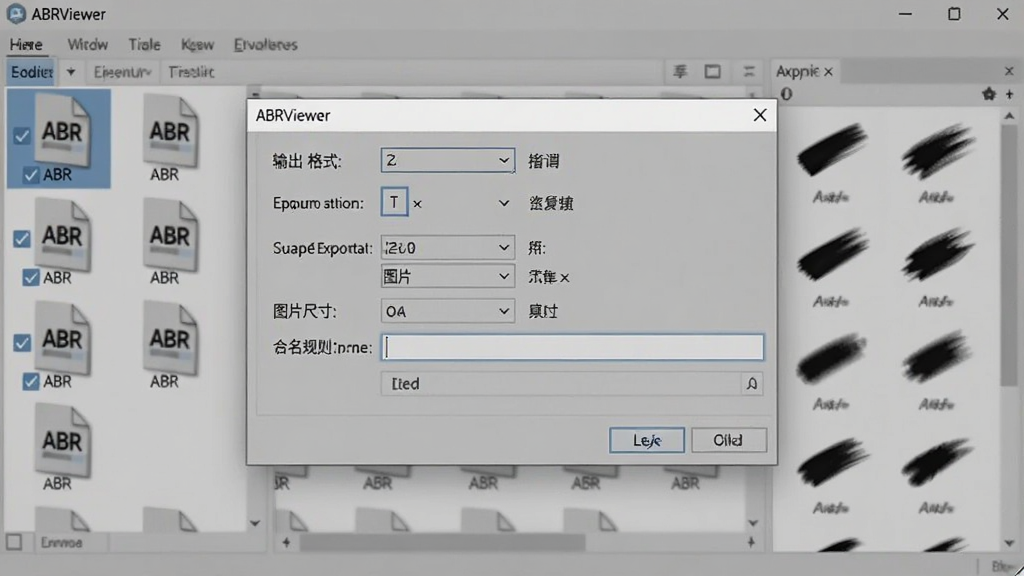Image resolution: width=1024 pixels, height=576 pixels.
Task: Open the output format dropdown showing 2
Action: (x=447, y=160)
